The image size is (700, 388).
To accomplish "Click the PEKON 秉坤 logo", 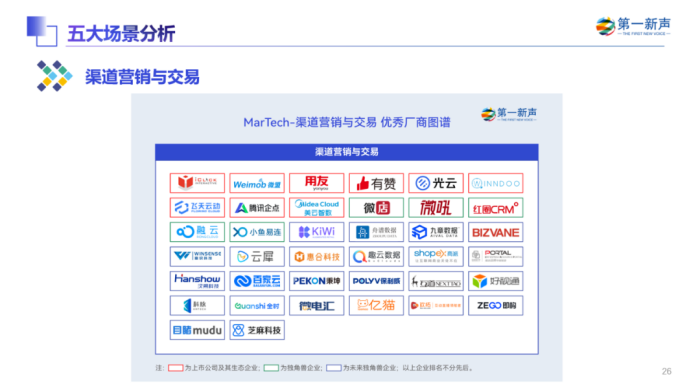I will (317, 281).
